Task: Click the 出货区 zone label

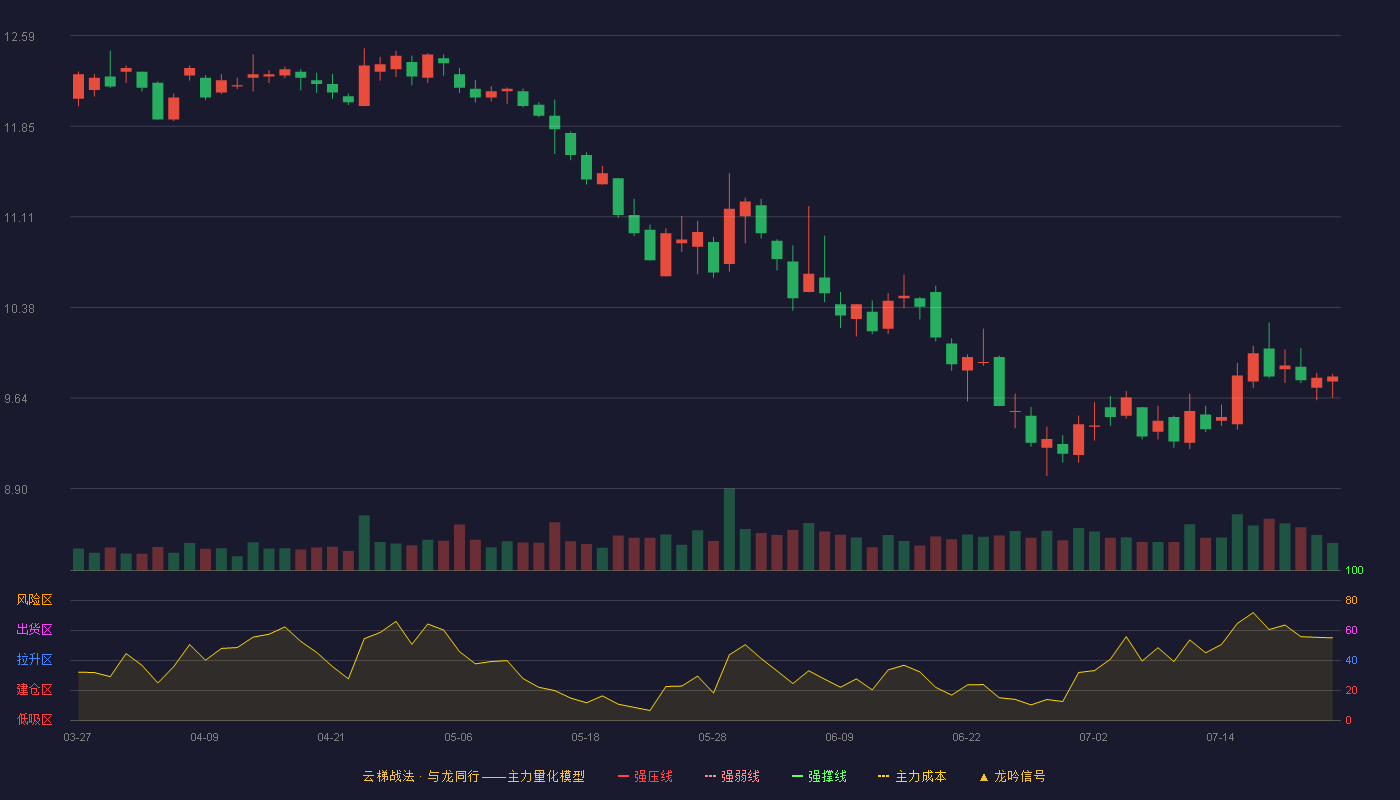Action: pyautogui.click(x=34, y=630)
